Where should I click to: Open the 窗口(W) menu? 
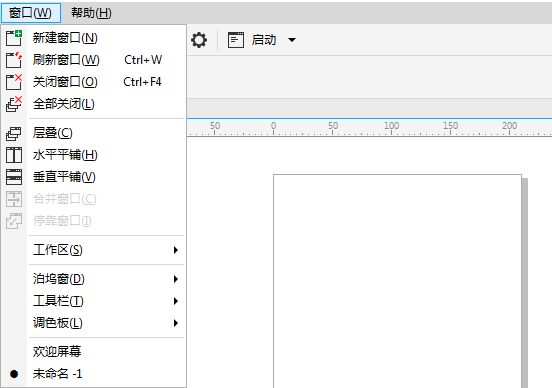coord(30,13)
